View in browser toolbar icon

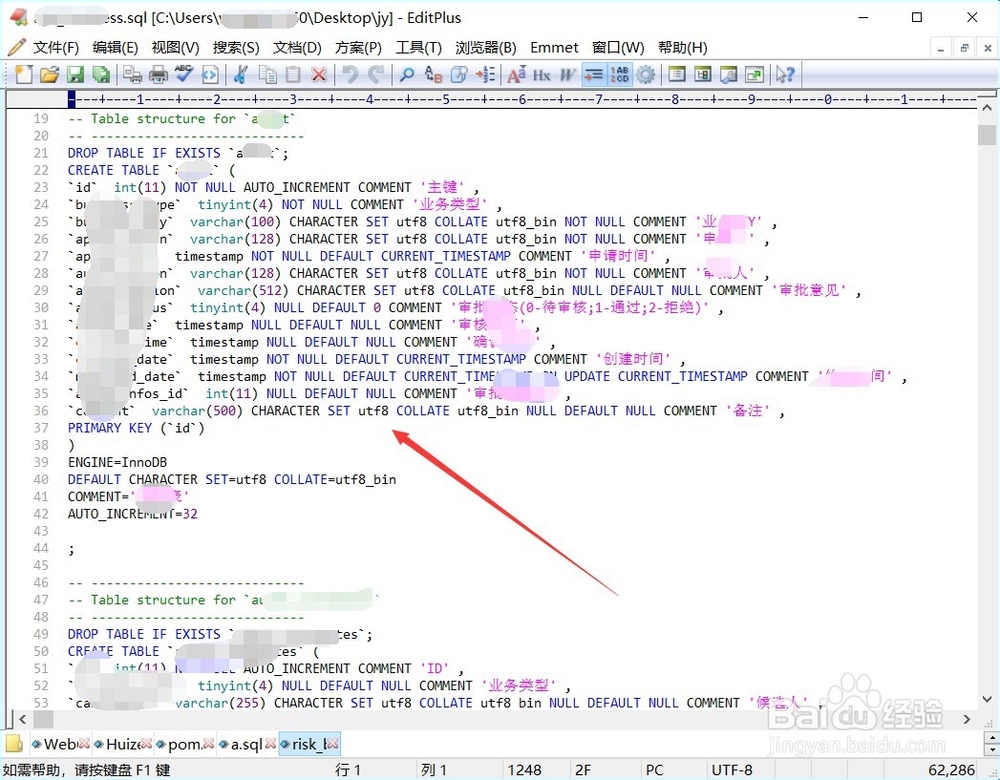(x=210, y=75)
